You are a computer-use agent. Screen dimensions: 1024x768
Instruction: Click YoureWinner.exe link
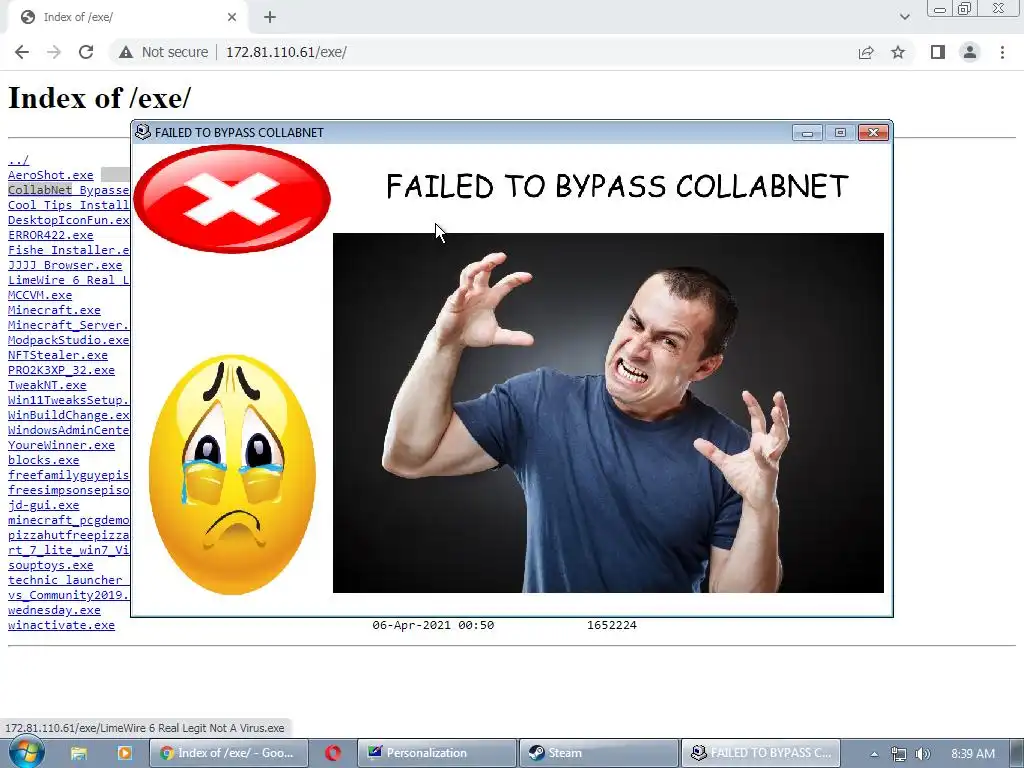(x=61, y=445)
